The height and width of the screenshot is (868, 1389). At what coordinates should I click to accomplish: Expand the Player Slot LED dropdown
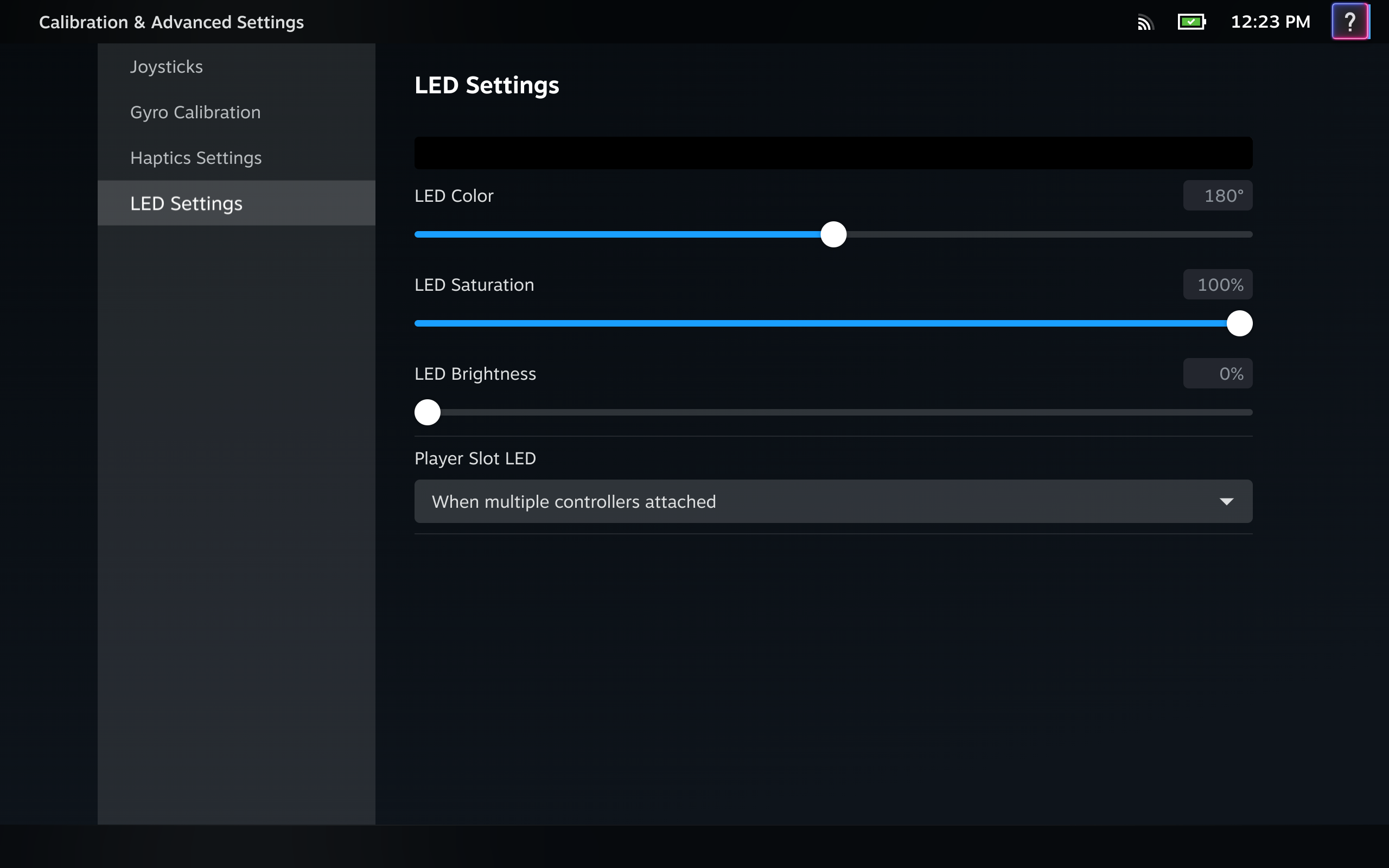click(832, 501)
